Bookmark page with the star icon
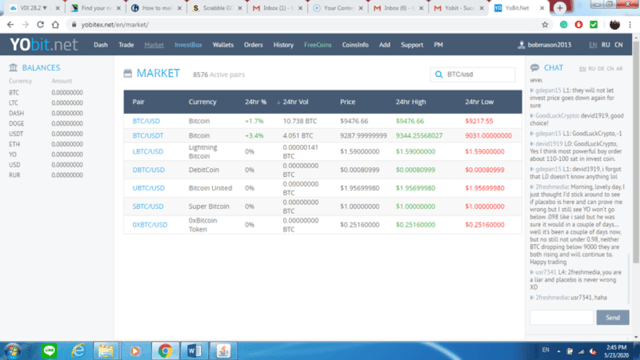This screenshot has height=360, width=640. coord(545,24)
